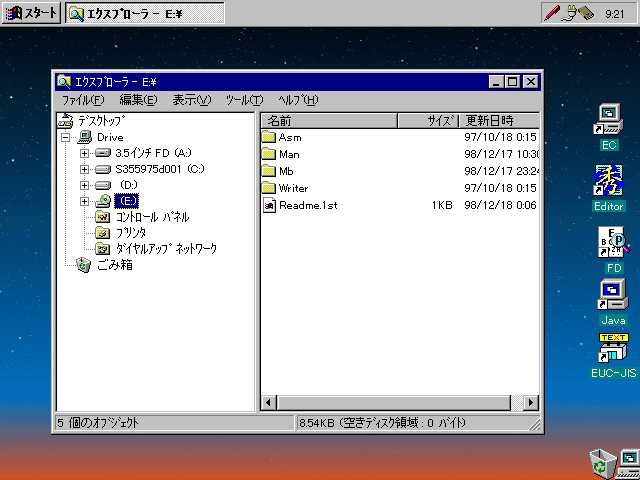Viewport: 640px width, 480px height.
Task: Open the ファイル(F) menu
Action: click(x=83, y=100)
